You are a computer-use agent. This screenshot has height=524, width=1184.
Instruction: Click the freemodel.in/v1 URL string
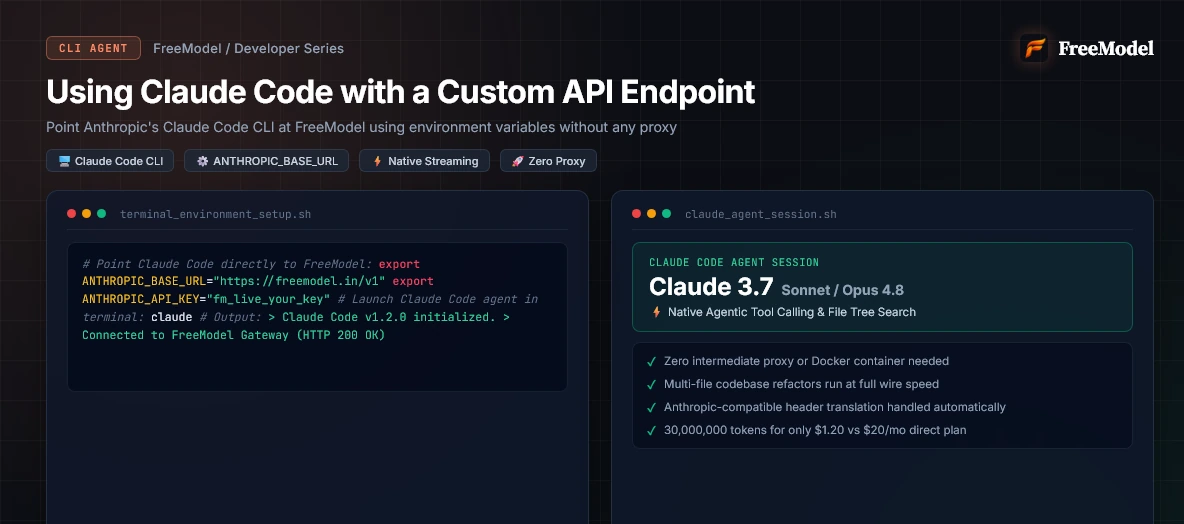click(300, 282)
